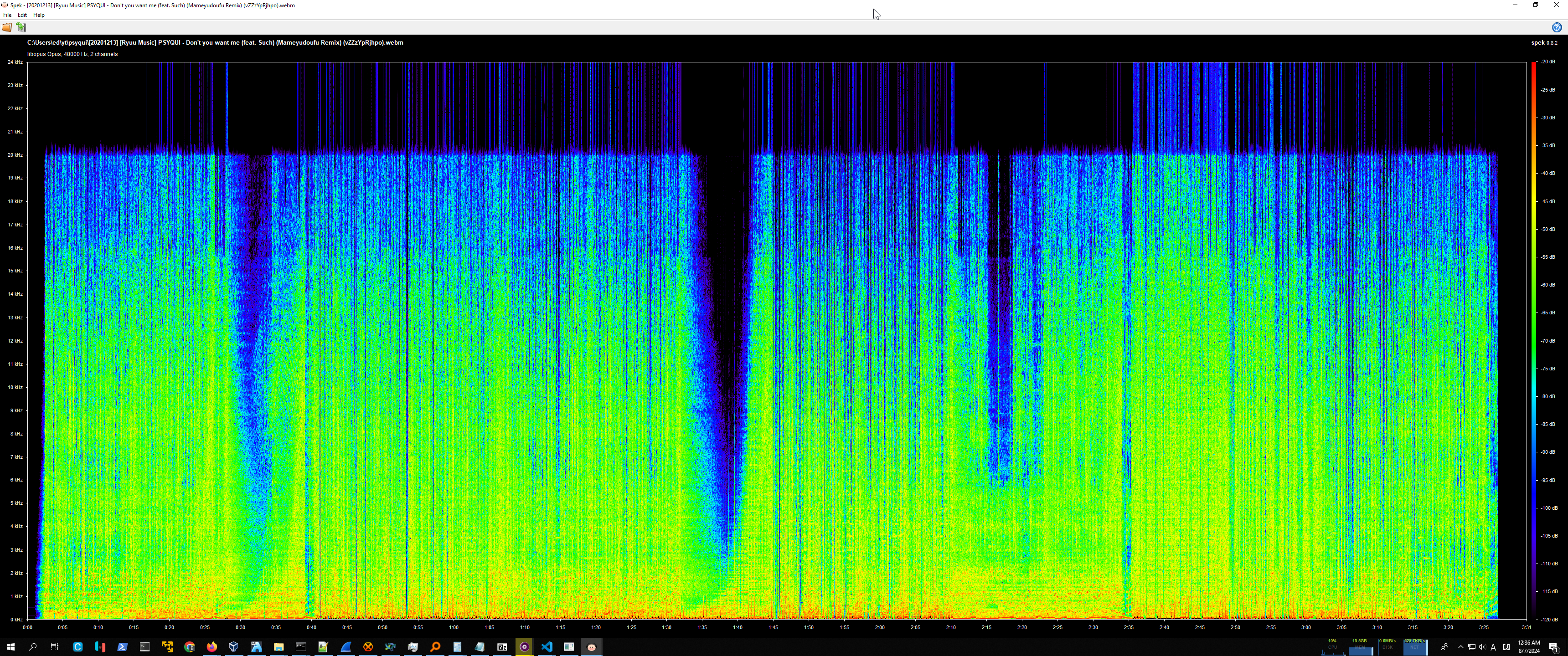Open network status tray icon
This screenshot has width=1568, height=656.
click(1471, 647)
